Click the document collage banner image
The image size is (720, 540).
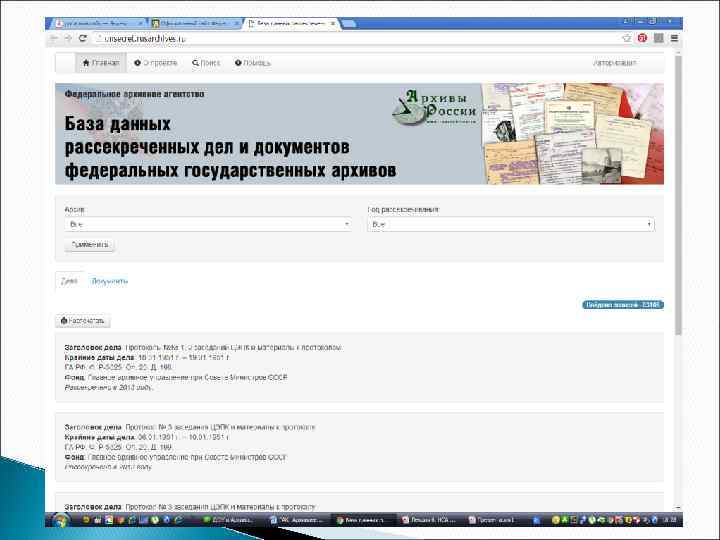coord(573,134)
